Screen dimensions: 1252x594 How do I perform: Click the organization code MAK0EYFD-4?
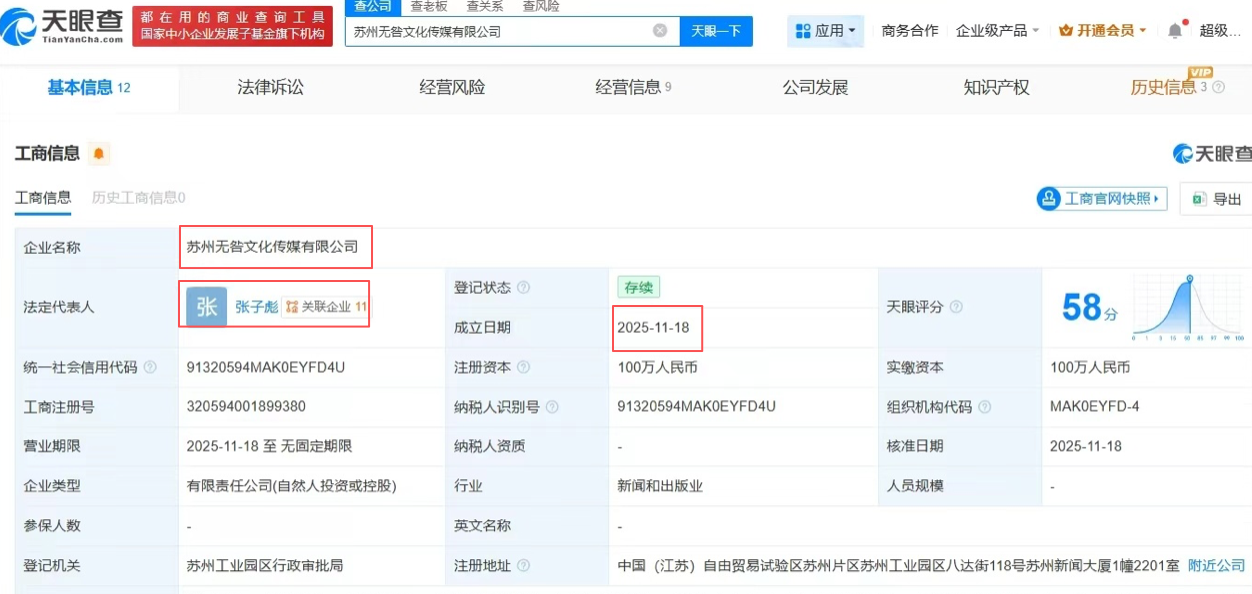pos(1094,407)
